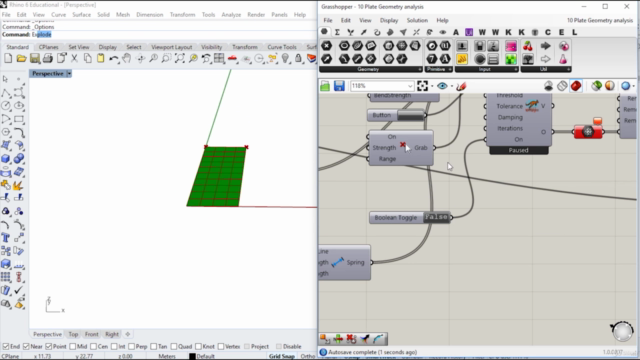Enable the Quad osnap checkbox
The height and width of the screenshot is (360, 640).
pyautogui.click(x=174, y=347)
